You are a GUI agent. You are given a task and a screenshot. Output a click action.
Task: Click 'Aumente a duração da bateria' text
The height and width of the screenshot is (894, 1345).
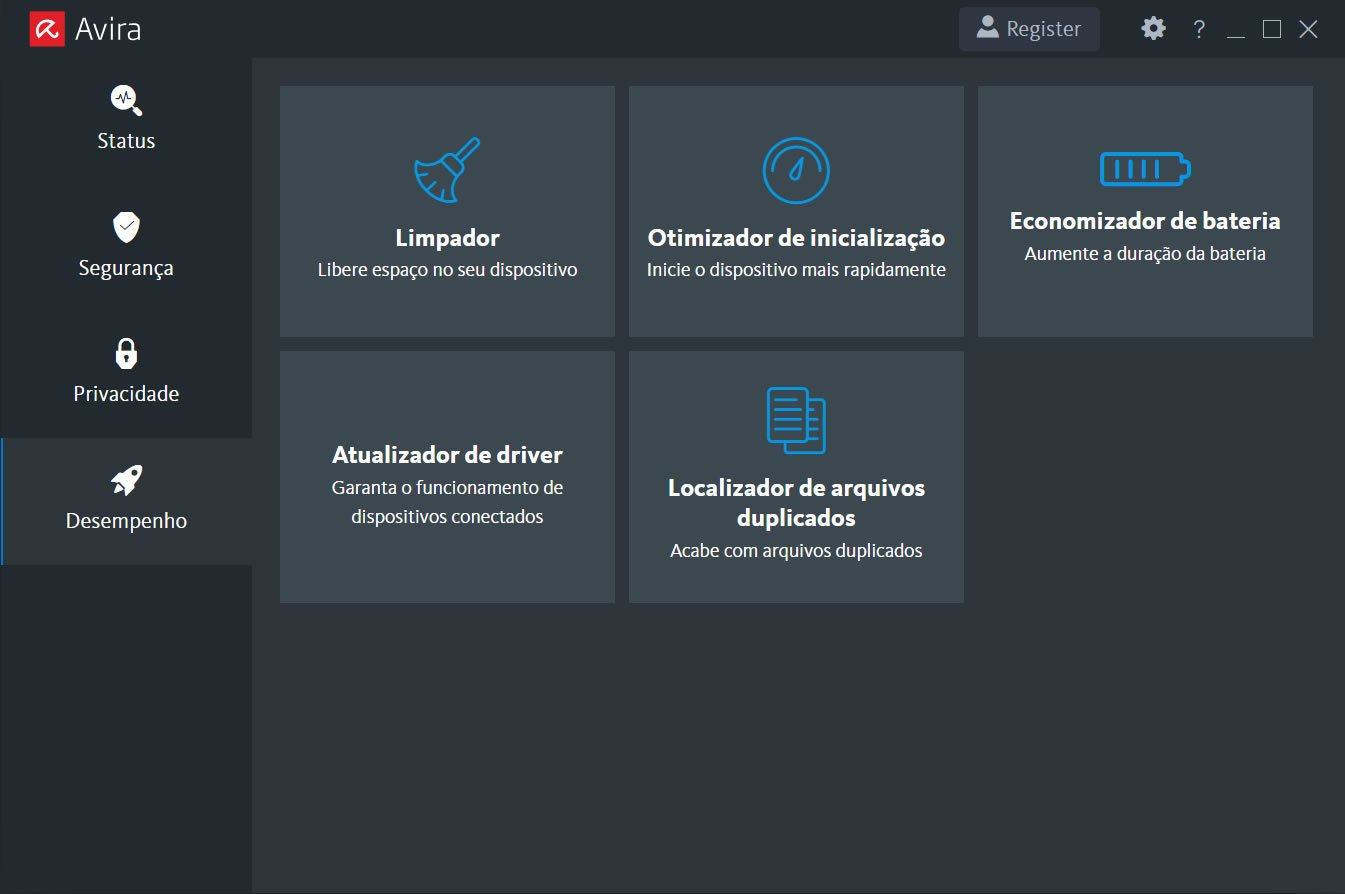coord(1145,254)
